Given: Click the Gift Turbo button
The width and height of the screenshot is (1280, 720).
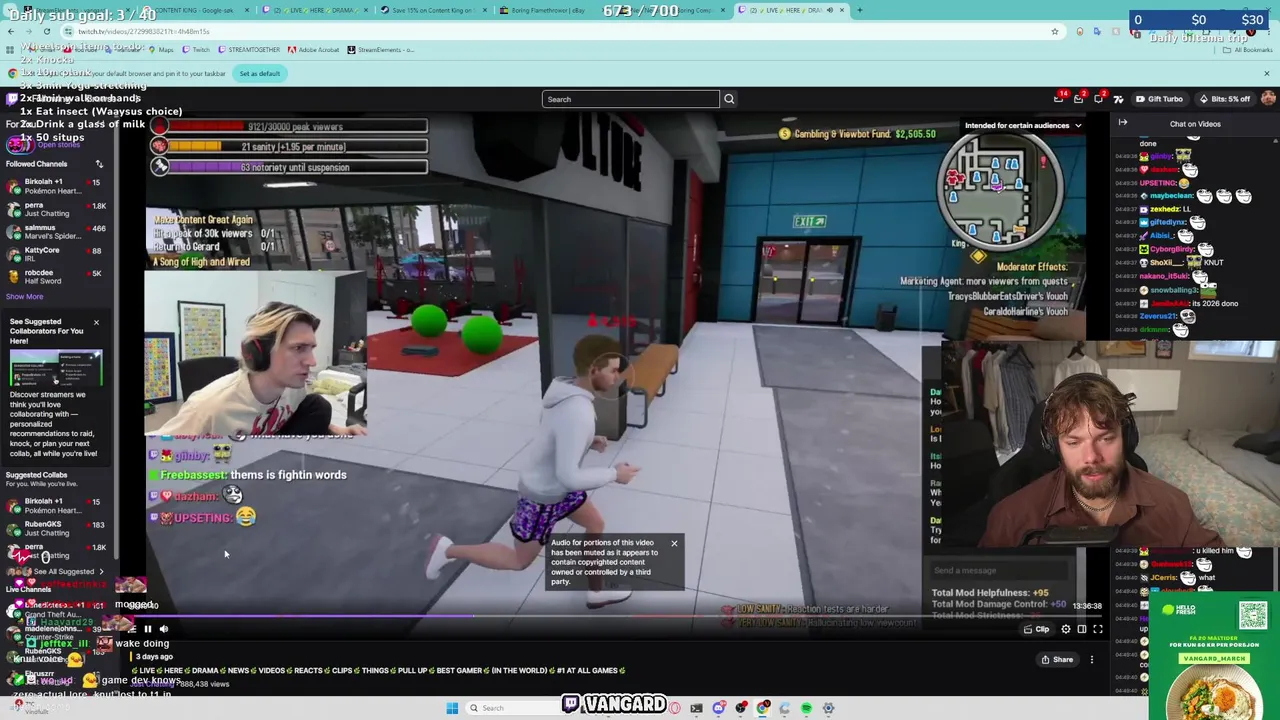Looking at the screenshot, I should [1160, 99].
